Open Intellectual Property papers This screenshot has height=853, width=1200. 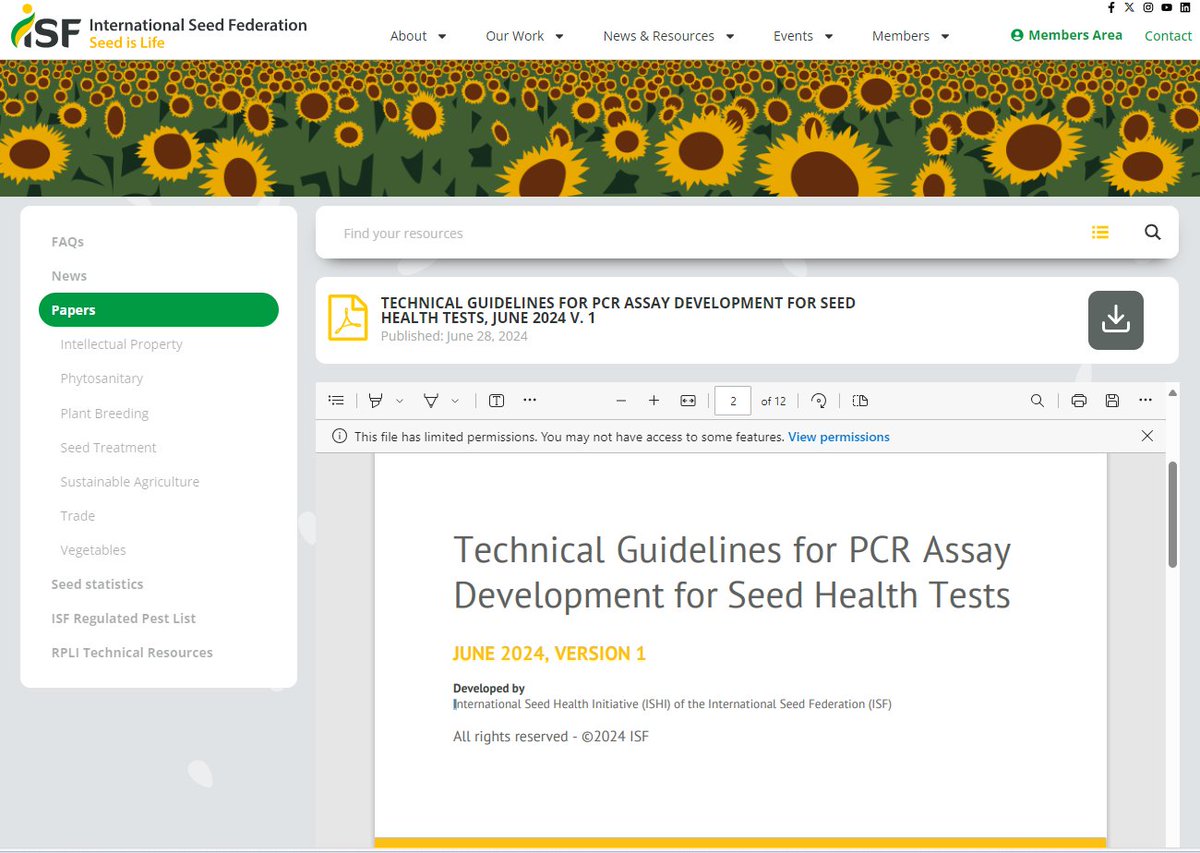pos(121,344)
